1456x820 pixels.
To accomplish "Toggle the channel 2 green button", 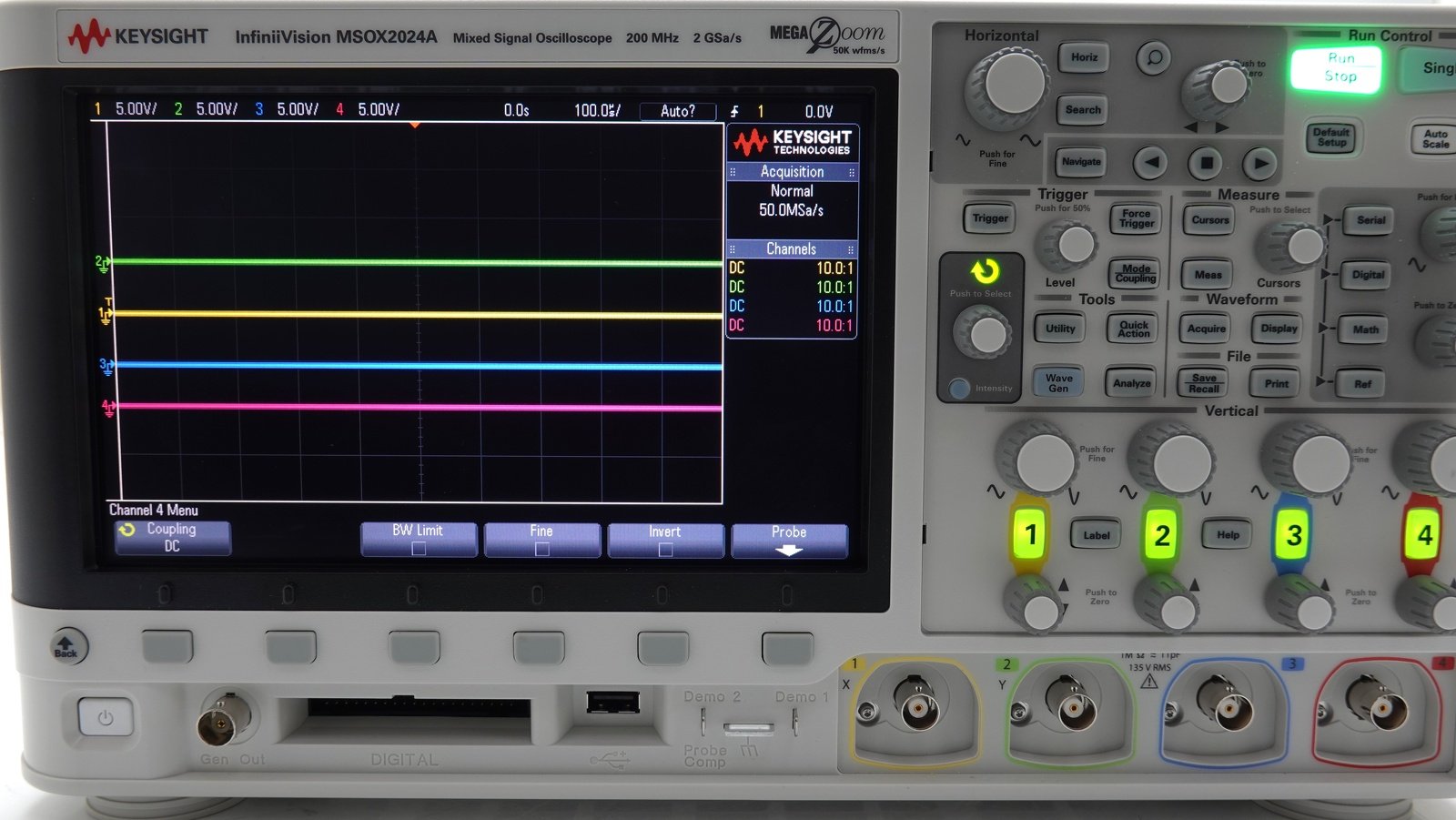I will point(1161,535).
